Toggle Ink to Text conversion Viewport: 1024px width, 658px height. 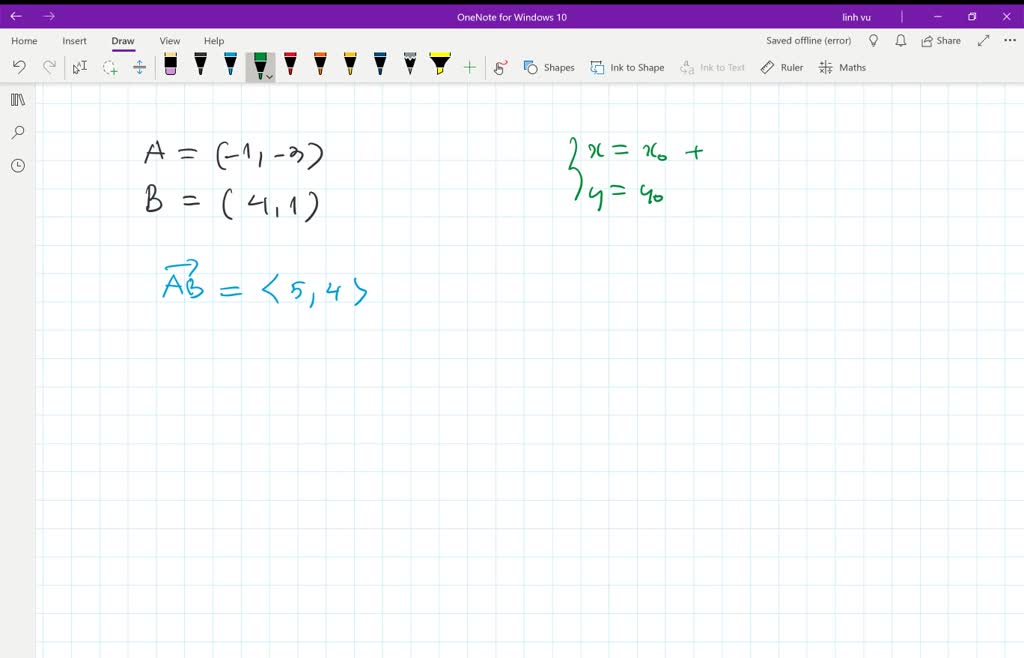point(713,67)
